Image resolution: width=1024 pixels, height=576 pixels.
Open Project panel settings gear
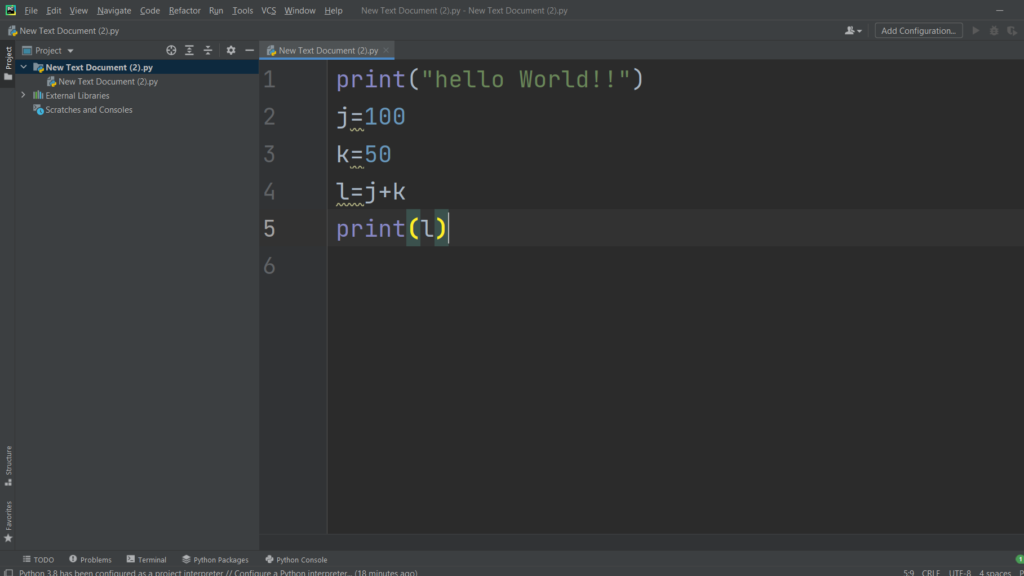coord(231,50)
